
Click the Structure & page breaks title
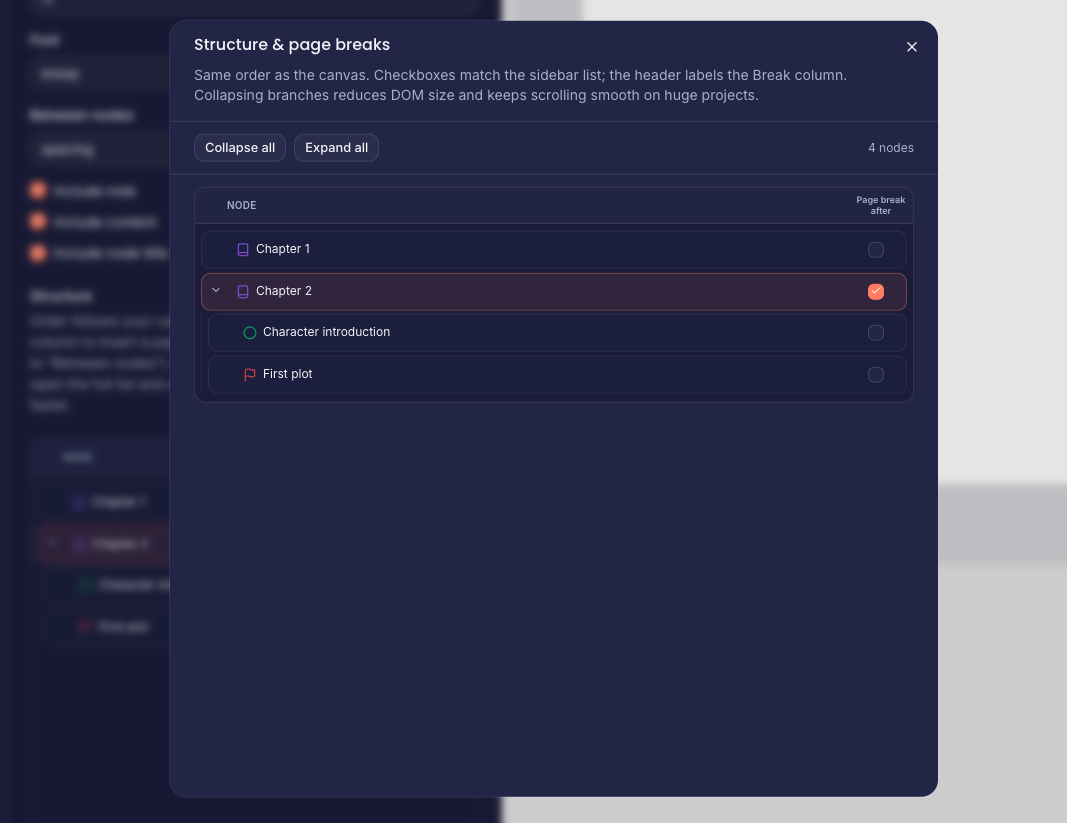tap(292, 45)
